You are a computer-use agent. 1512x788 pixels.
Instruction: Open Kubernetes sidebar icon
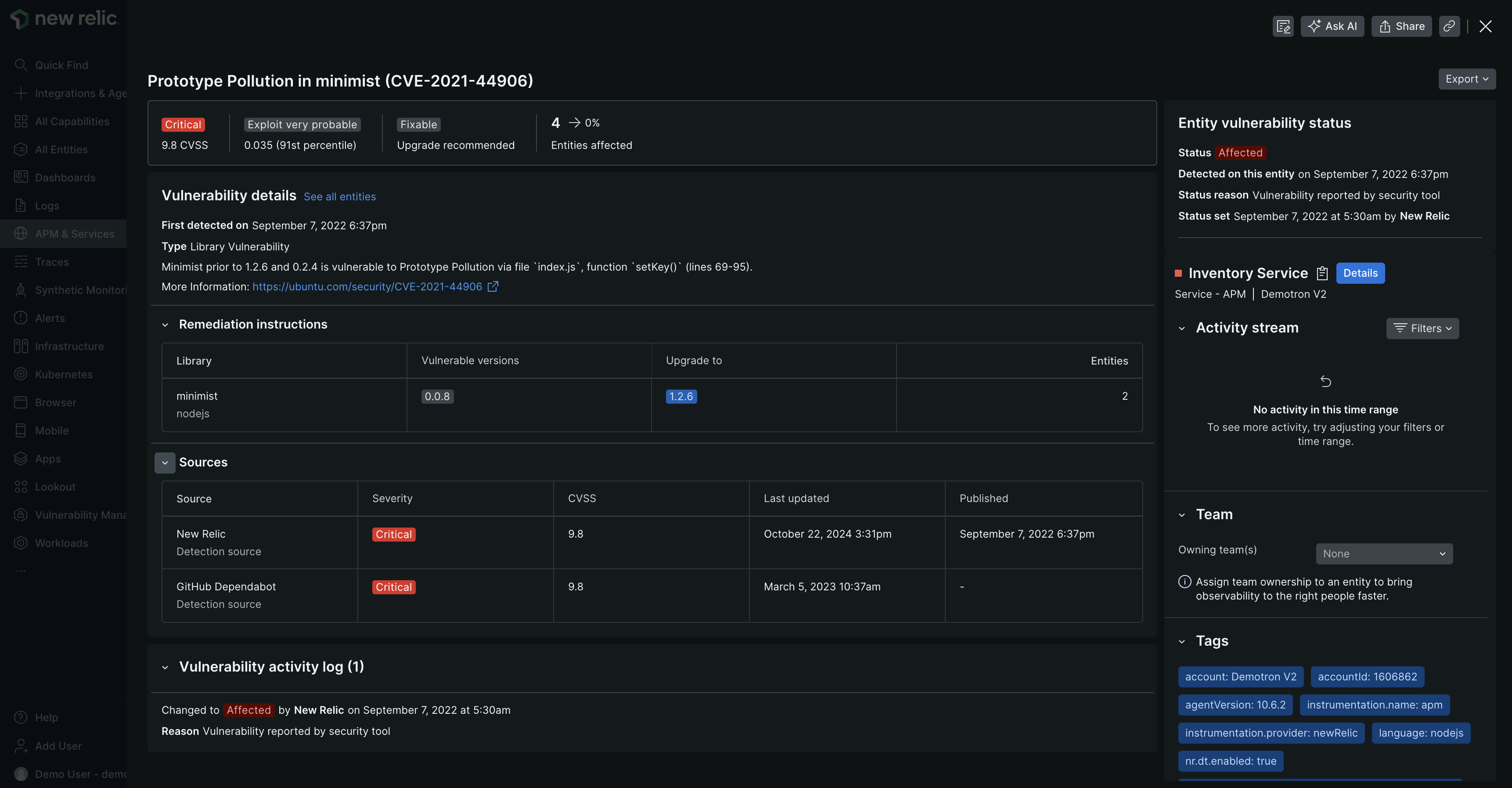(21, 375)
